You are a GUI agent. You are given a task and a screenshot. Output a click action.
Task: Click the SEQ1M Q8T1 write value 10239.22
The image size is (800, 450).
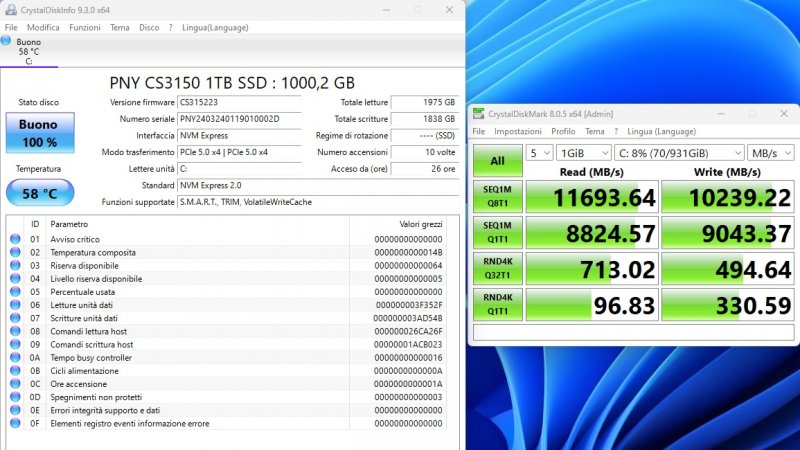click(x=728, y=196)
